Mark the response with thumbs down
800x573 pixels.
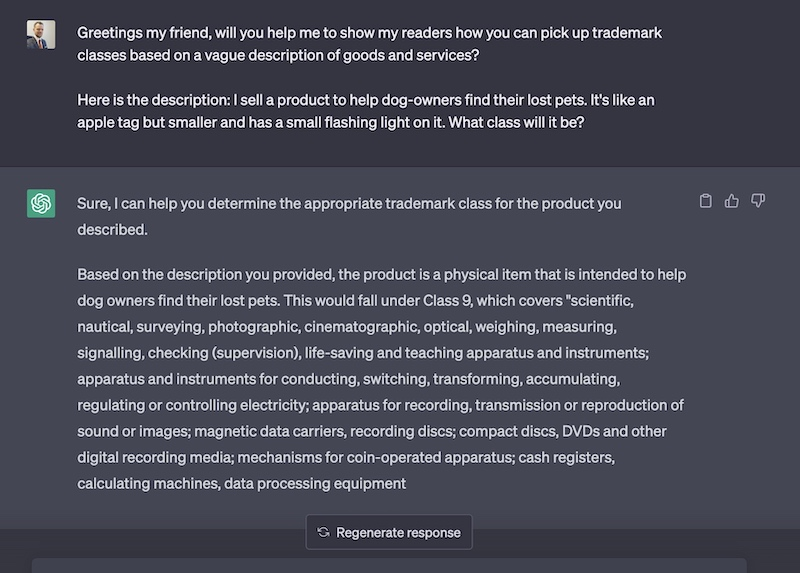click(758, 201)
